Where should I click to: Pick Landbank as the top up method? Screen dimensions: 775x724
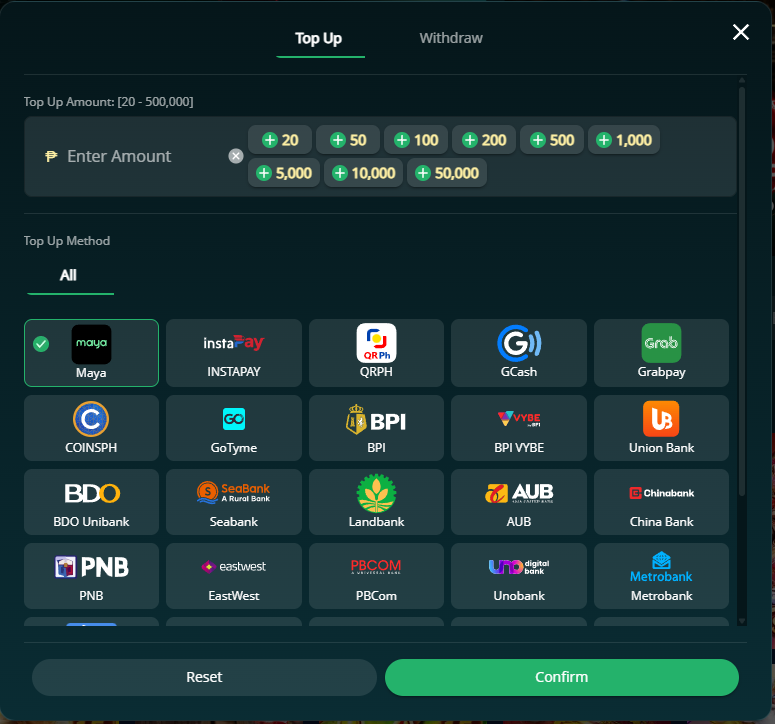click(376, 502)
